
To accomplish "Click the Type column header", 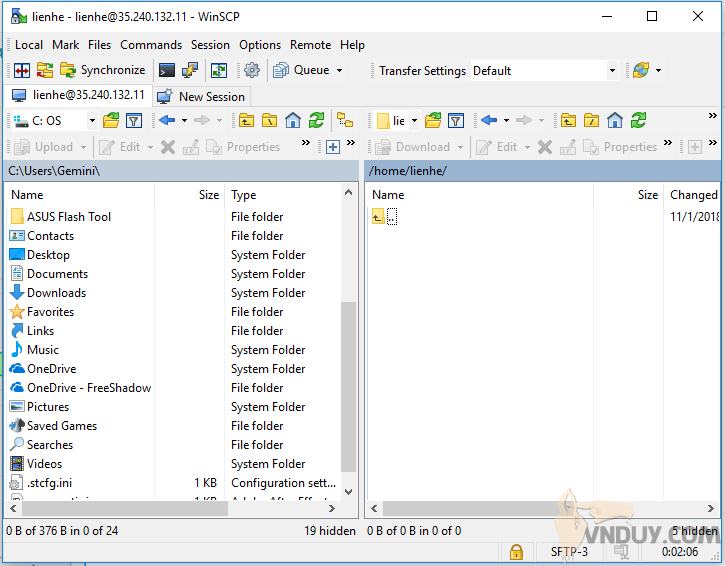I will pyautogui.click(x=244, y=195).
